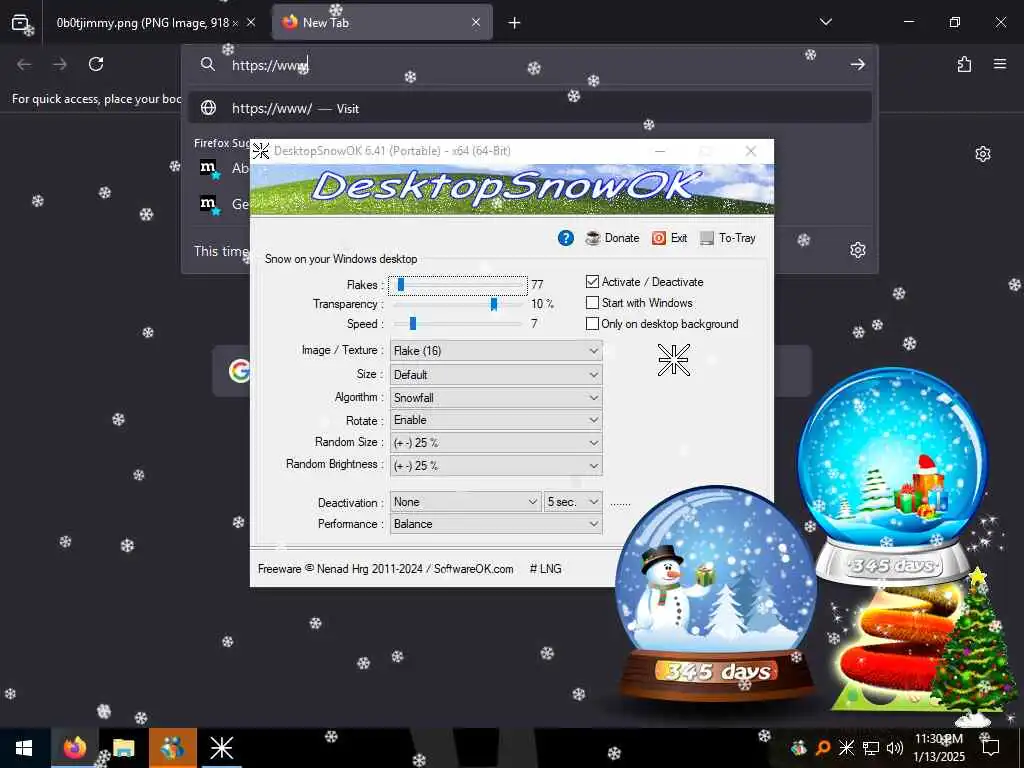
Task: Click Firefox forward arrow
Action: [59, 64]
